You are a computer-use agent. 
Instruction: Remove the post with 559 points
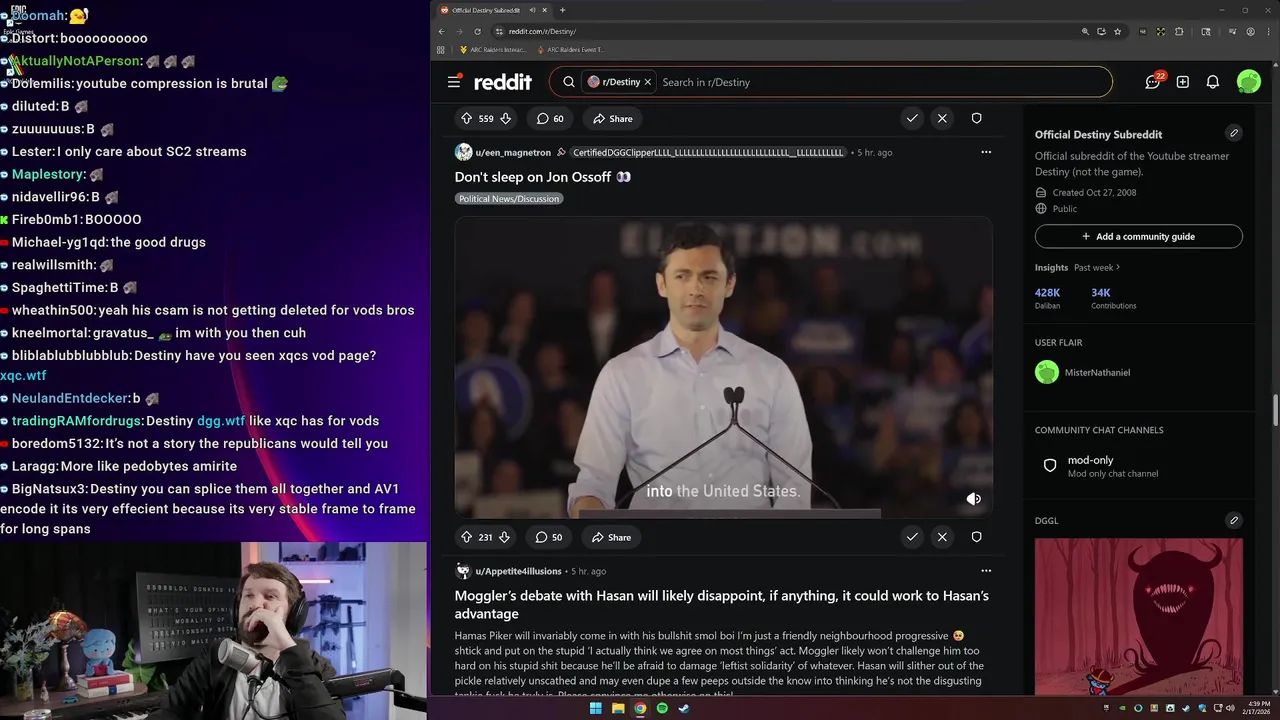coord(942,118)
